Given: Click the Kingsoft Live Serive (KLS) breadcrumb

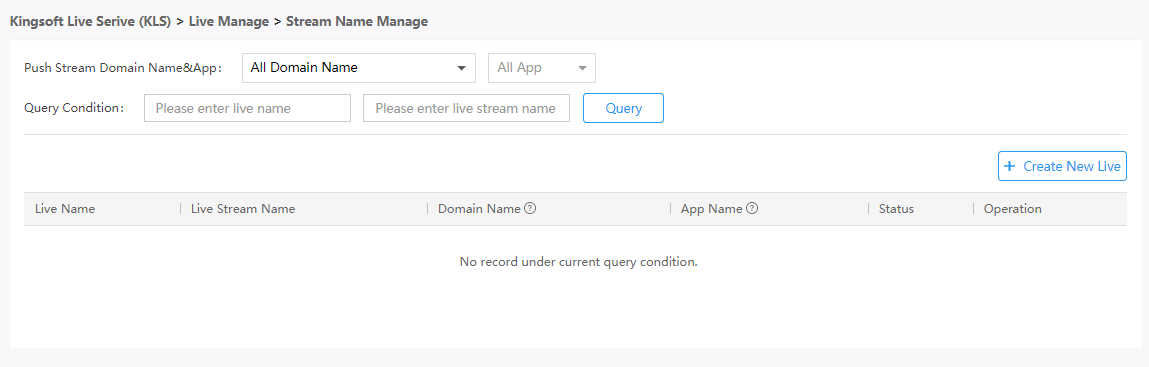Looking at the screenshot, I should (90, 22).
